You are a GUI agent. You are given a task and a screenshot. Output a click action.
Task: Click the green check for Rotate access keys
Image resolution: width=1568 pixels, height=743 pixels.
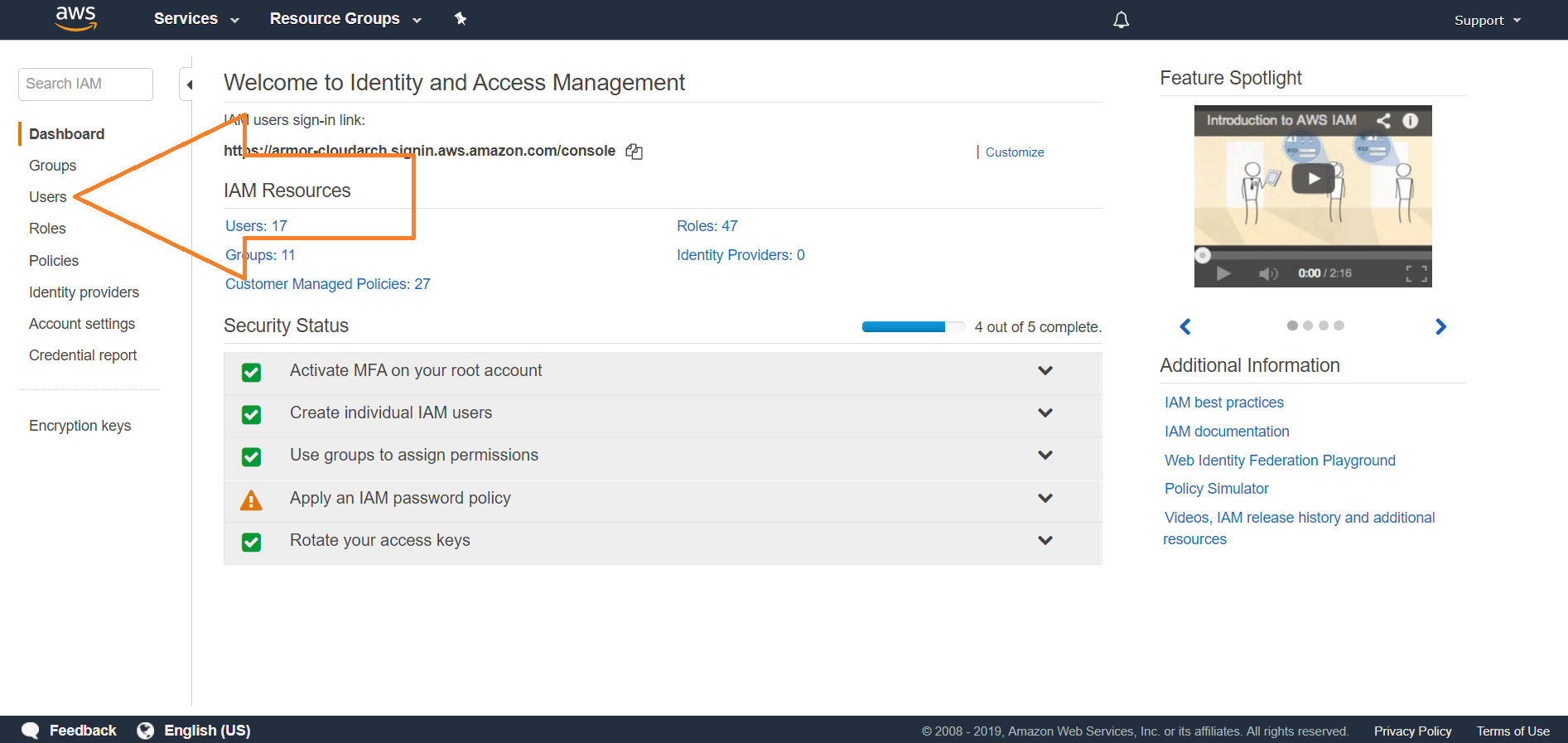point(251,542)
